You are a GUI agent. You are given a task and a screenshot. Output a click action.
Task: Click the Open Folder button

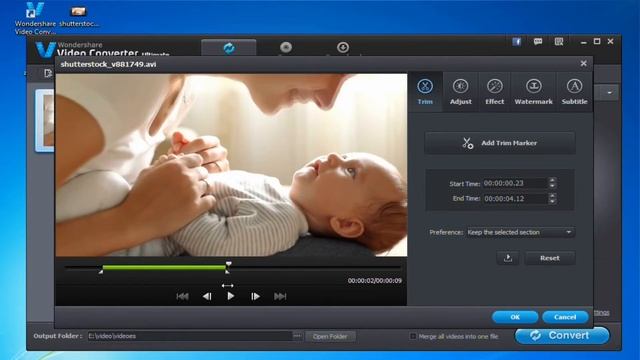click(x=330, y=336)
